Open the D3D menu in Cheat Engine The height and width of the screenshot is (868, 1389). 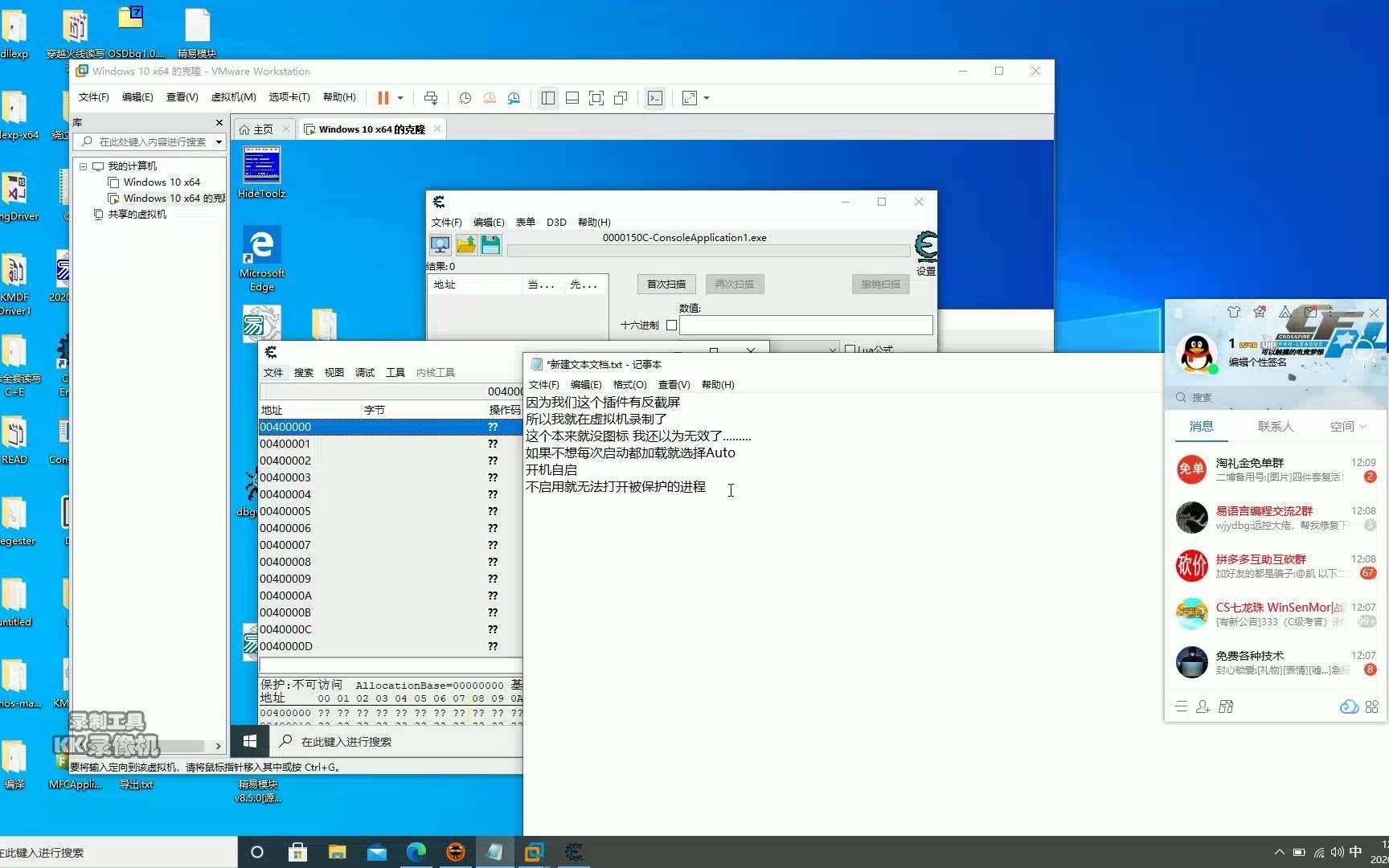[x=555, y=222]
